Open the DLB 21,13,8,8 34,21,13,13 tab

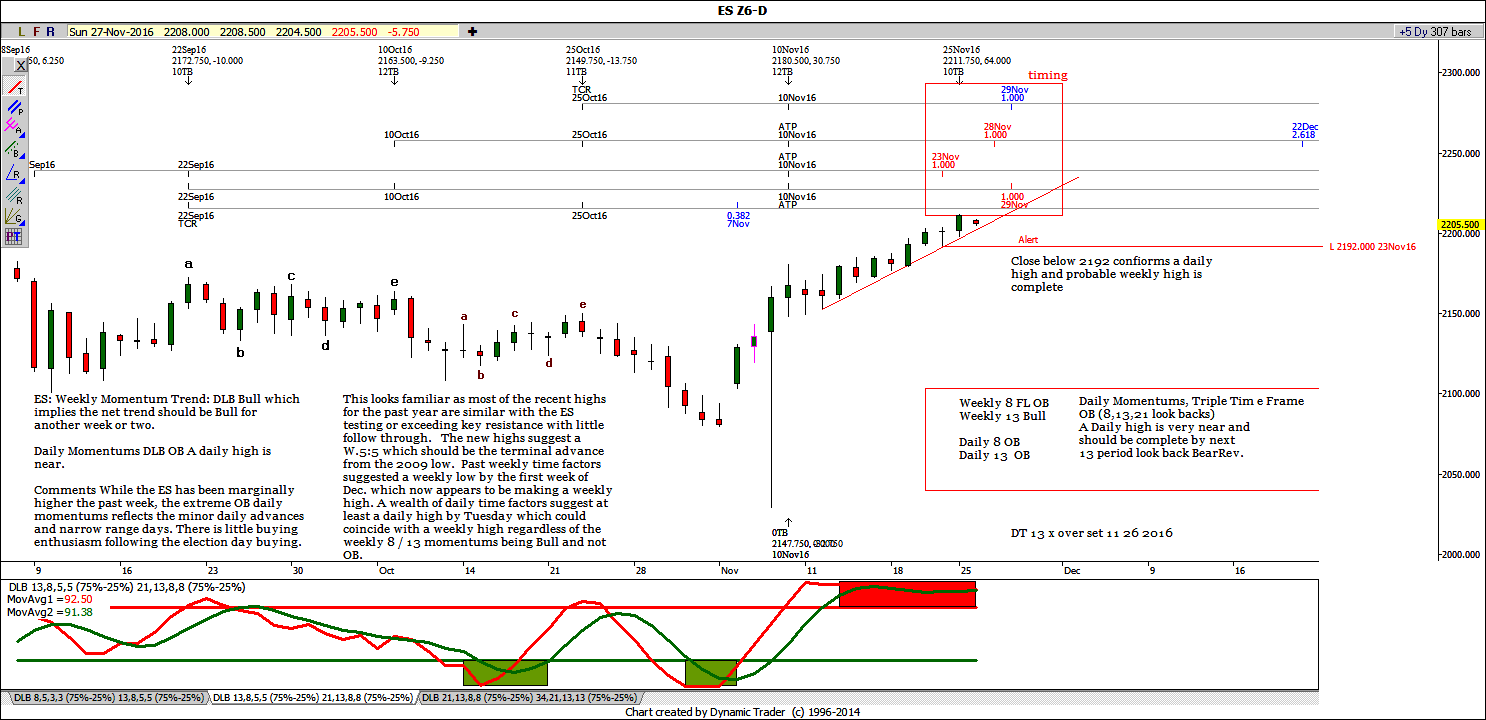[528, 698]
